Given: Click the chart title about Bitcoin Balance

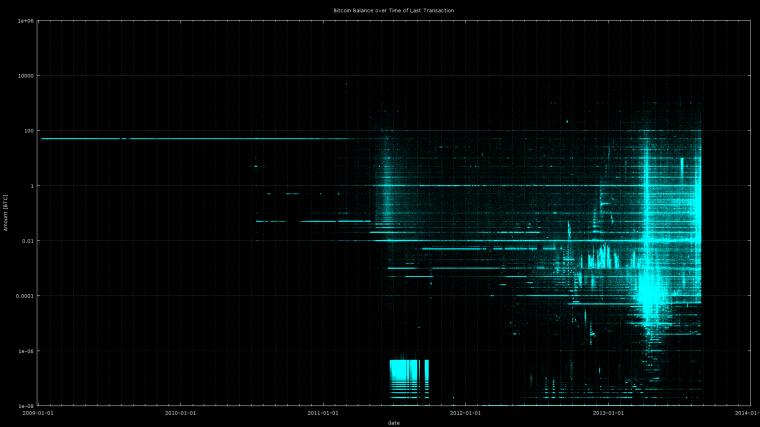Looking at the screenshot, I should [394, 10].
